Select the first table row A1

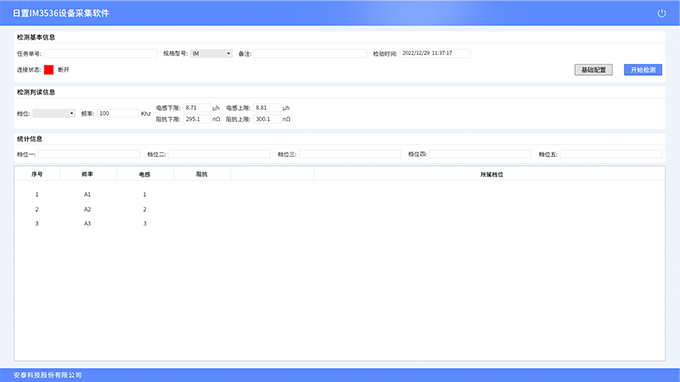pyautogui.click(x=340, y=194)
